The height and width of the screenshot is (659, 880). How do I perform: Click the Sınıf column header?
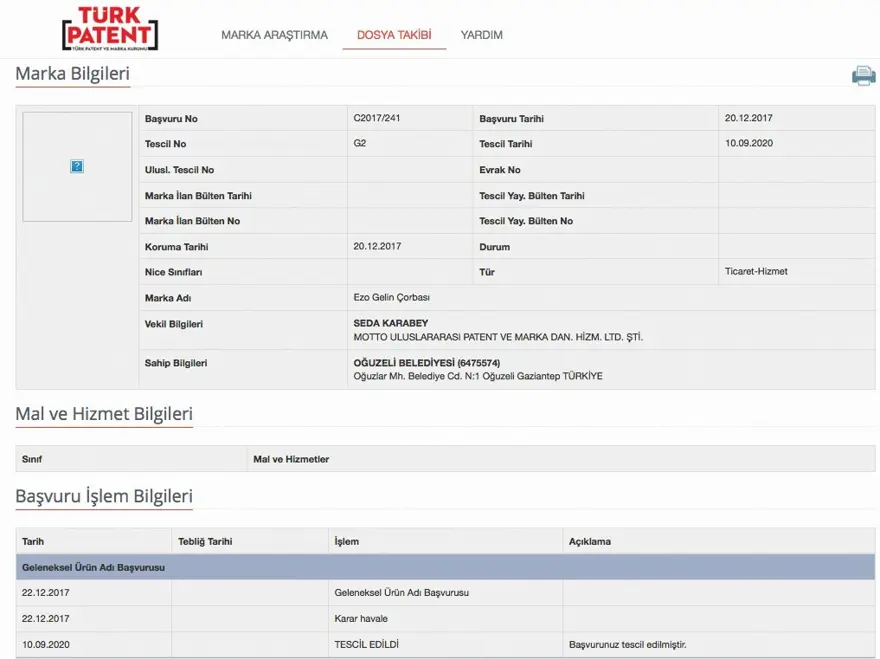tap(32, 459)
